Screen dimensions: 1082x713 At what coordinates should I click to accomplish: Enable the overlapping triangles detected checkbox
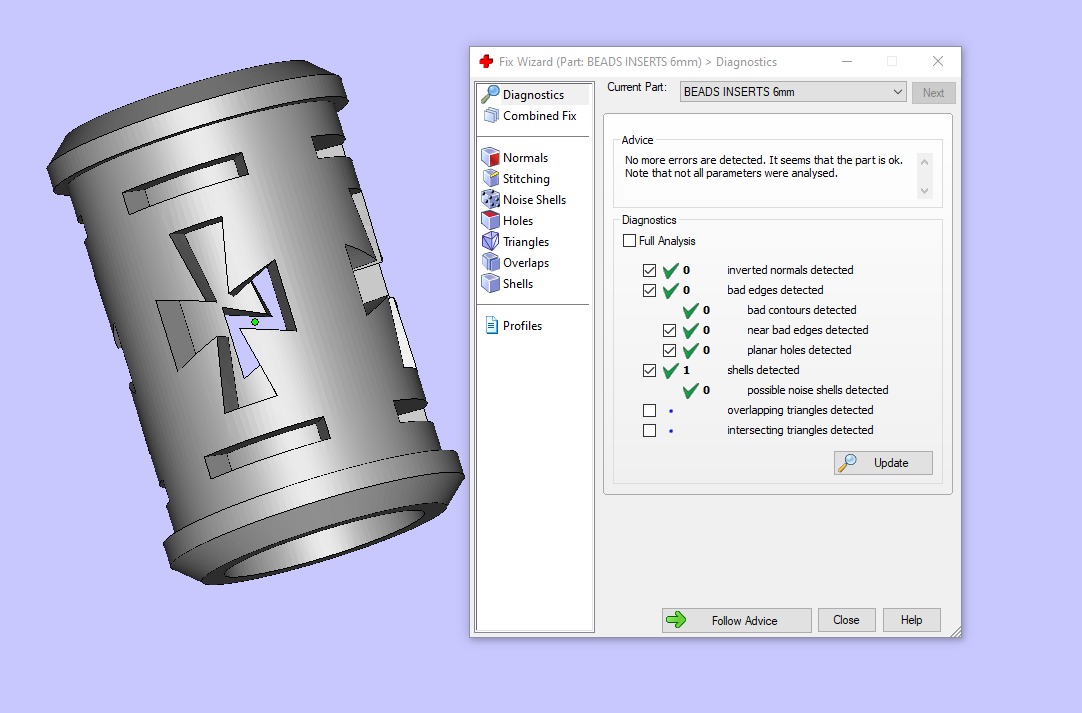[x=649, y=410]
